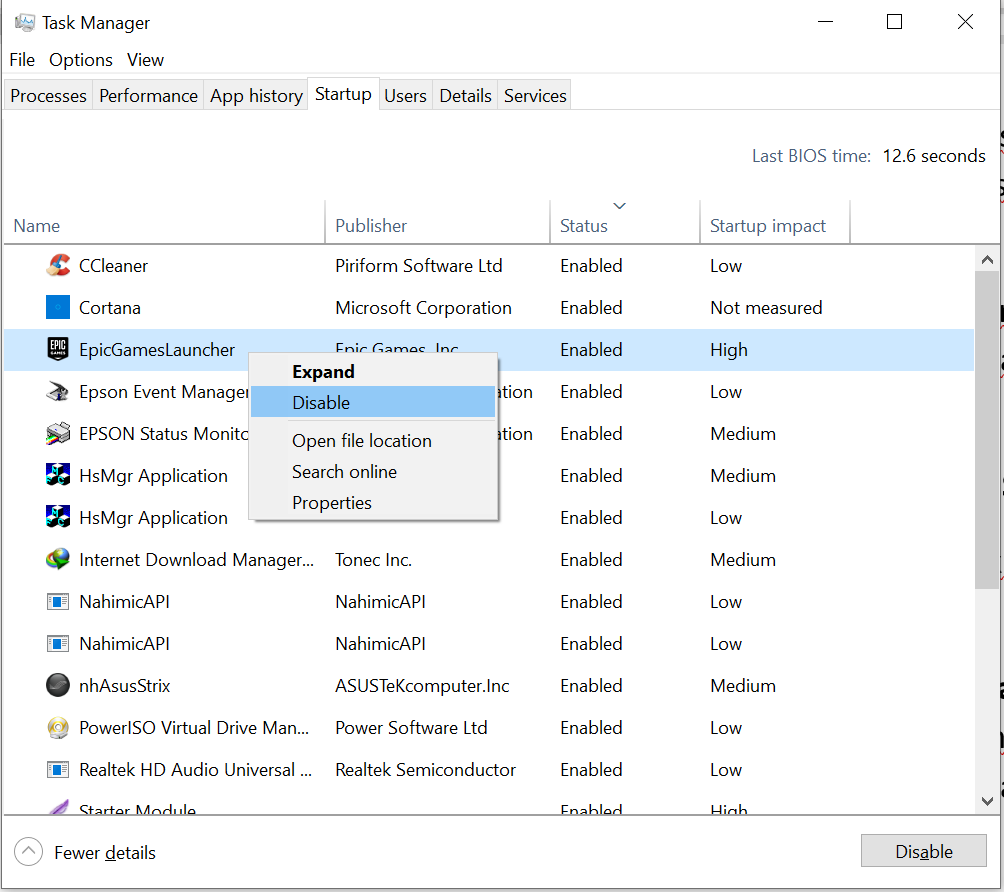Screen dimensions: 1004x892
Task: Click publisher Power Software Ltd
Action: click(x=411, y=727)
